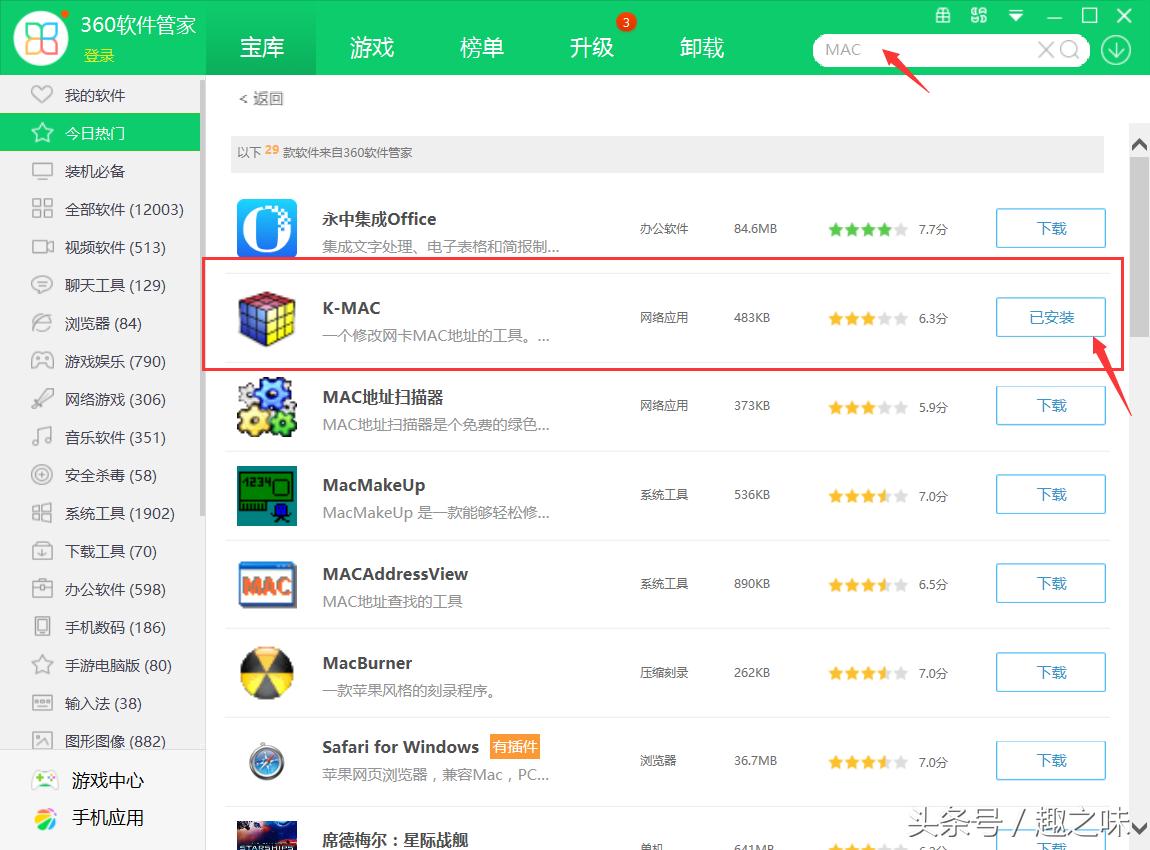Switch to the 游戏 tab

coord(371,47)
